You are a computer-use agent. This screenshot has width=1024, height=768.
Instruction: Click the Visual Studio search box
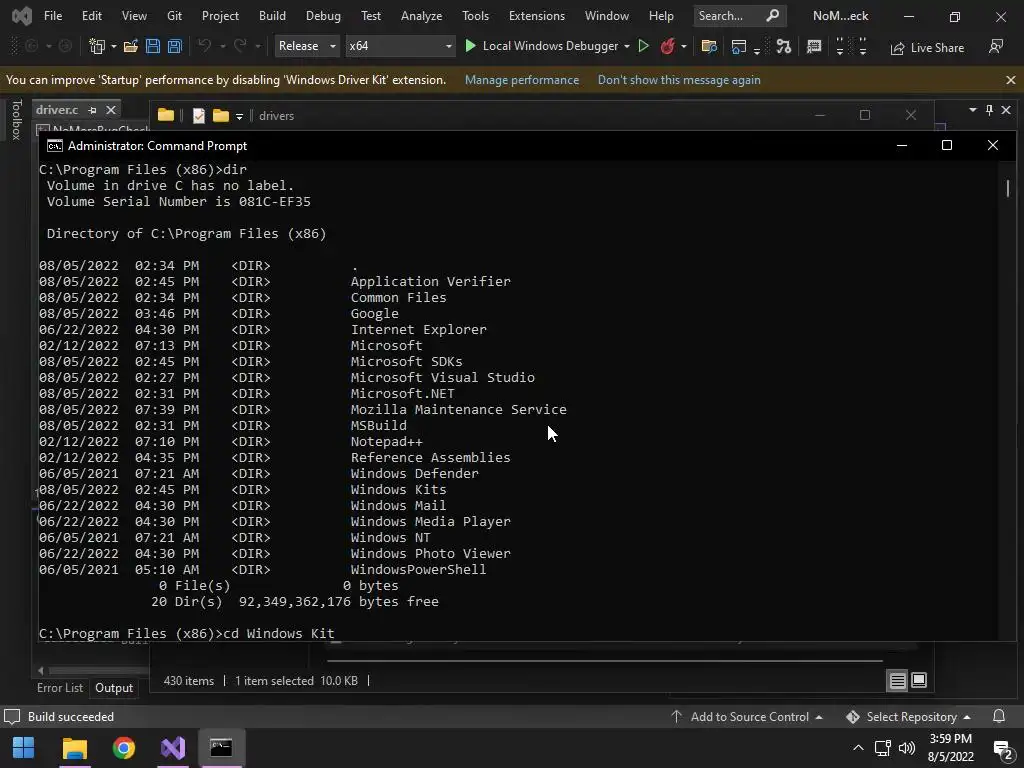point(739,16)
